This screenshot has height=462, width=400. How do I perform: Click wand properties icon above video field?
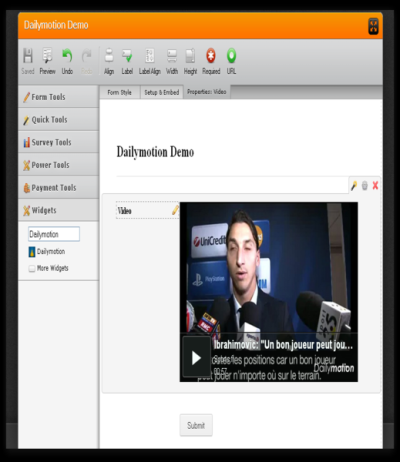[354, 185]
